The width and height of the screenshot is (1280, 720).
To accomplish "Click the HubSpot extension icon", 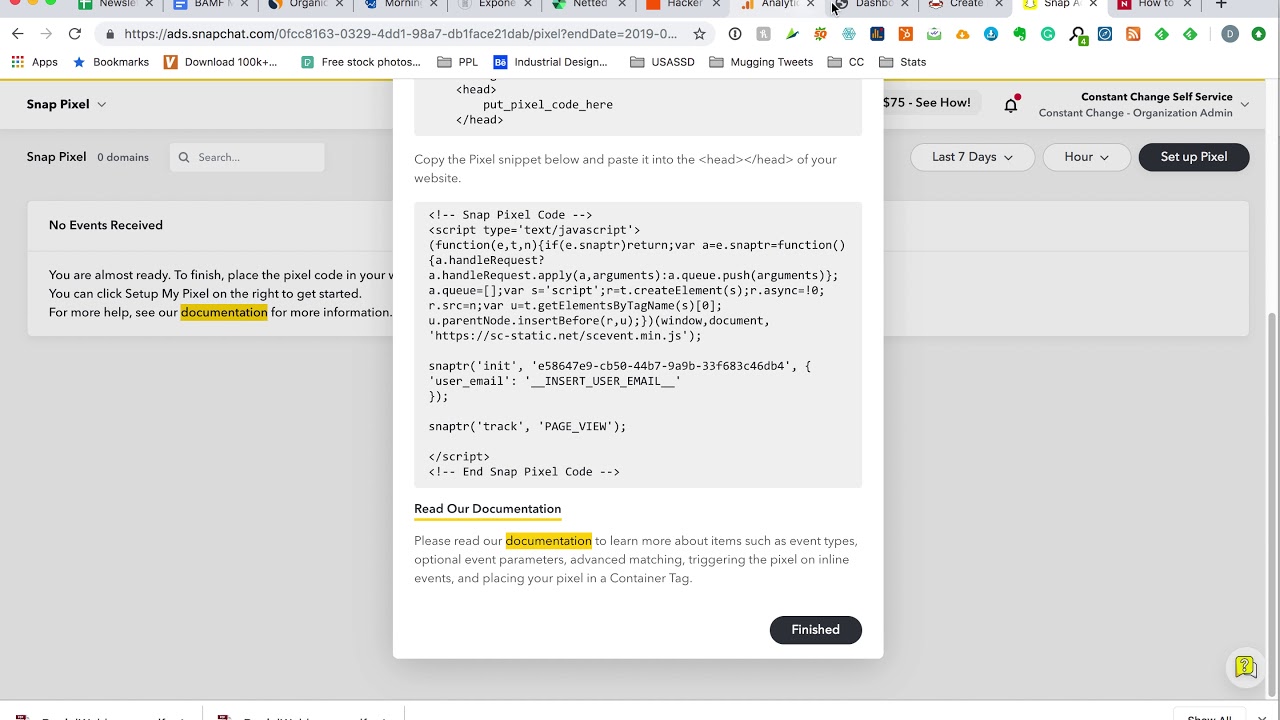I will pyautogui.click(x=905, y=34).
